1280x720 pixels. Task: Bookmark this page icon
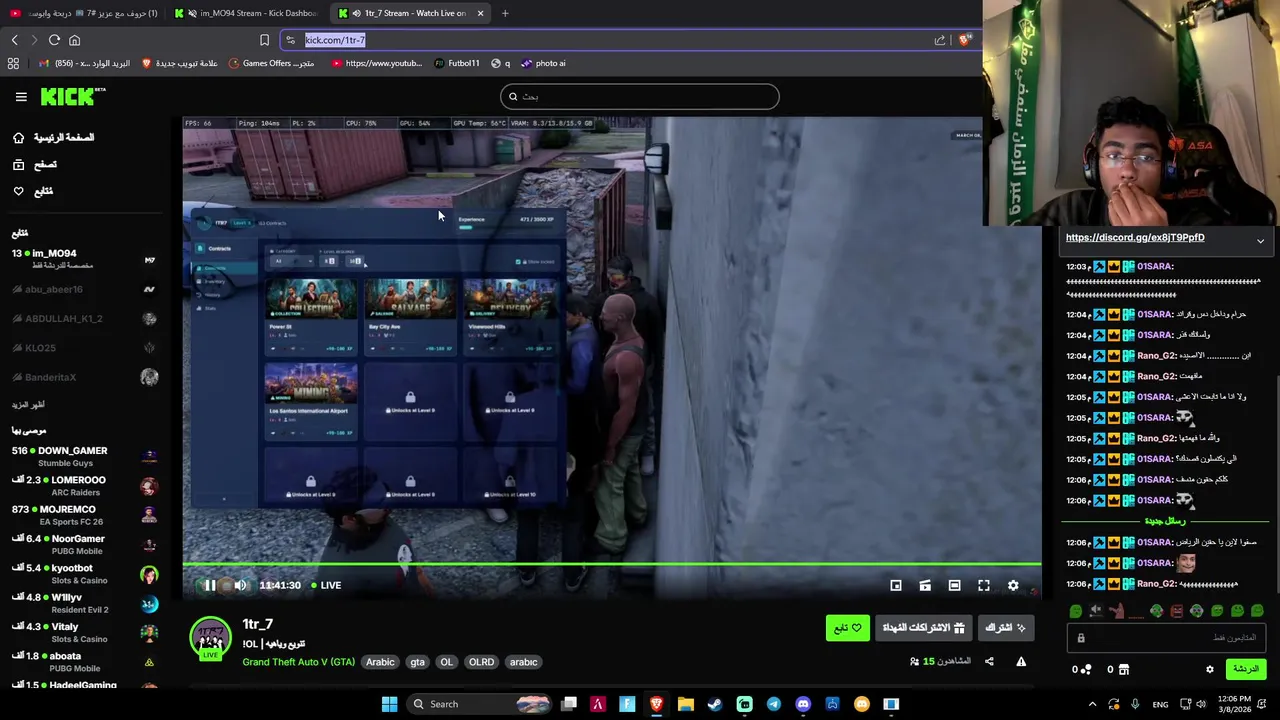coord(264,40)
